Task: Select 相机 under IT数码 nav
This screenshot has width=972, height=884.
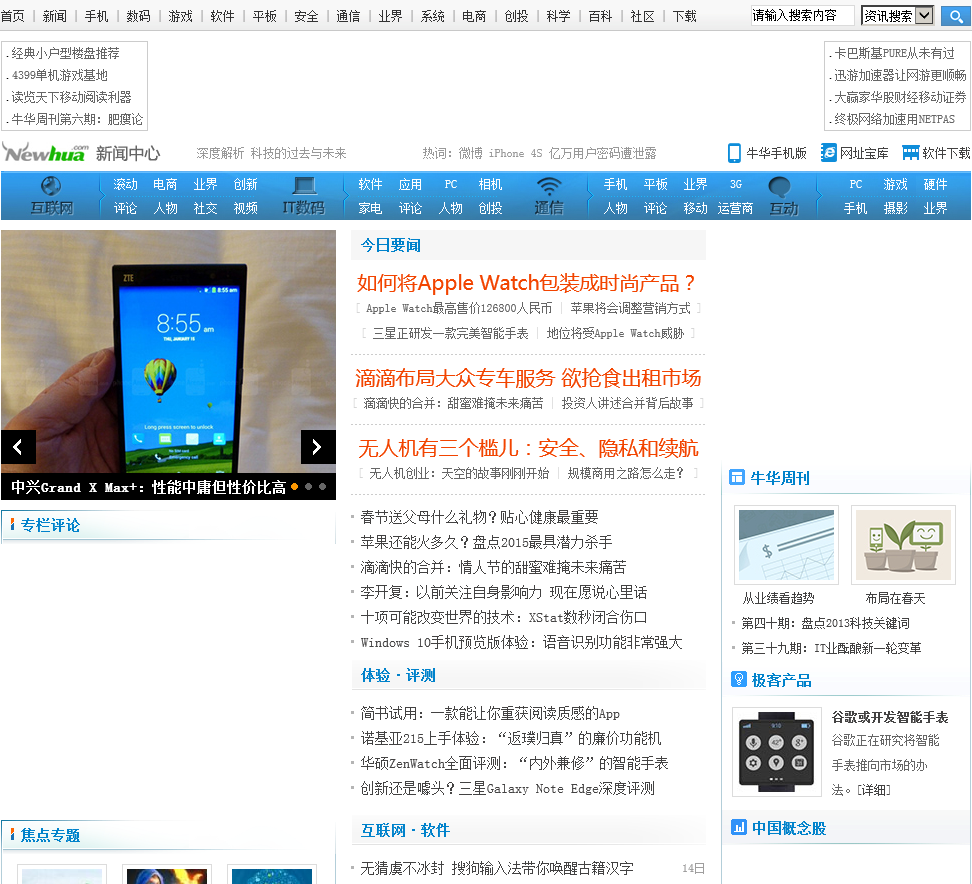Action: click(490, 184)
